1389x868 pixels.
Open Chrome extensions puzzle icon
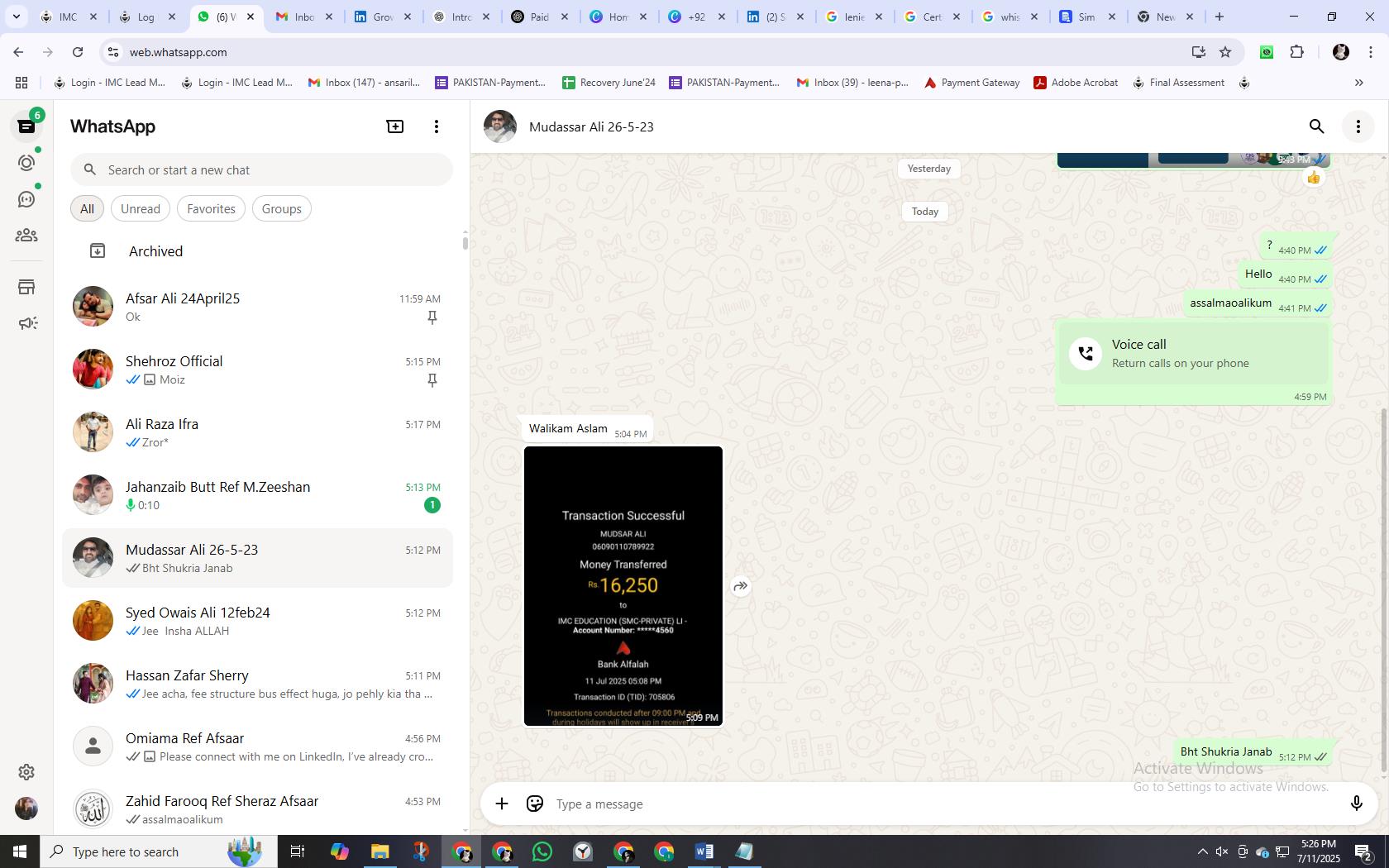[x=1297, y=52]
